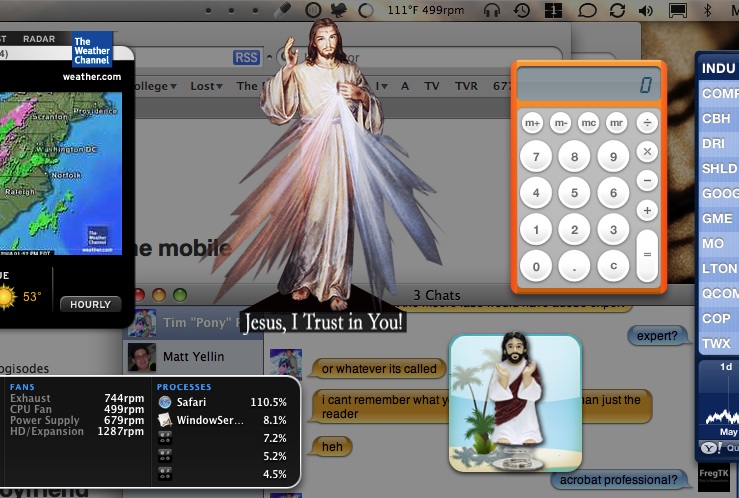Image resolution: width=739 pixels, height=498 pixels.
Task: Click the "Jesus, I Trust in You!" widget
Action: click(x=323, y=174)
